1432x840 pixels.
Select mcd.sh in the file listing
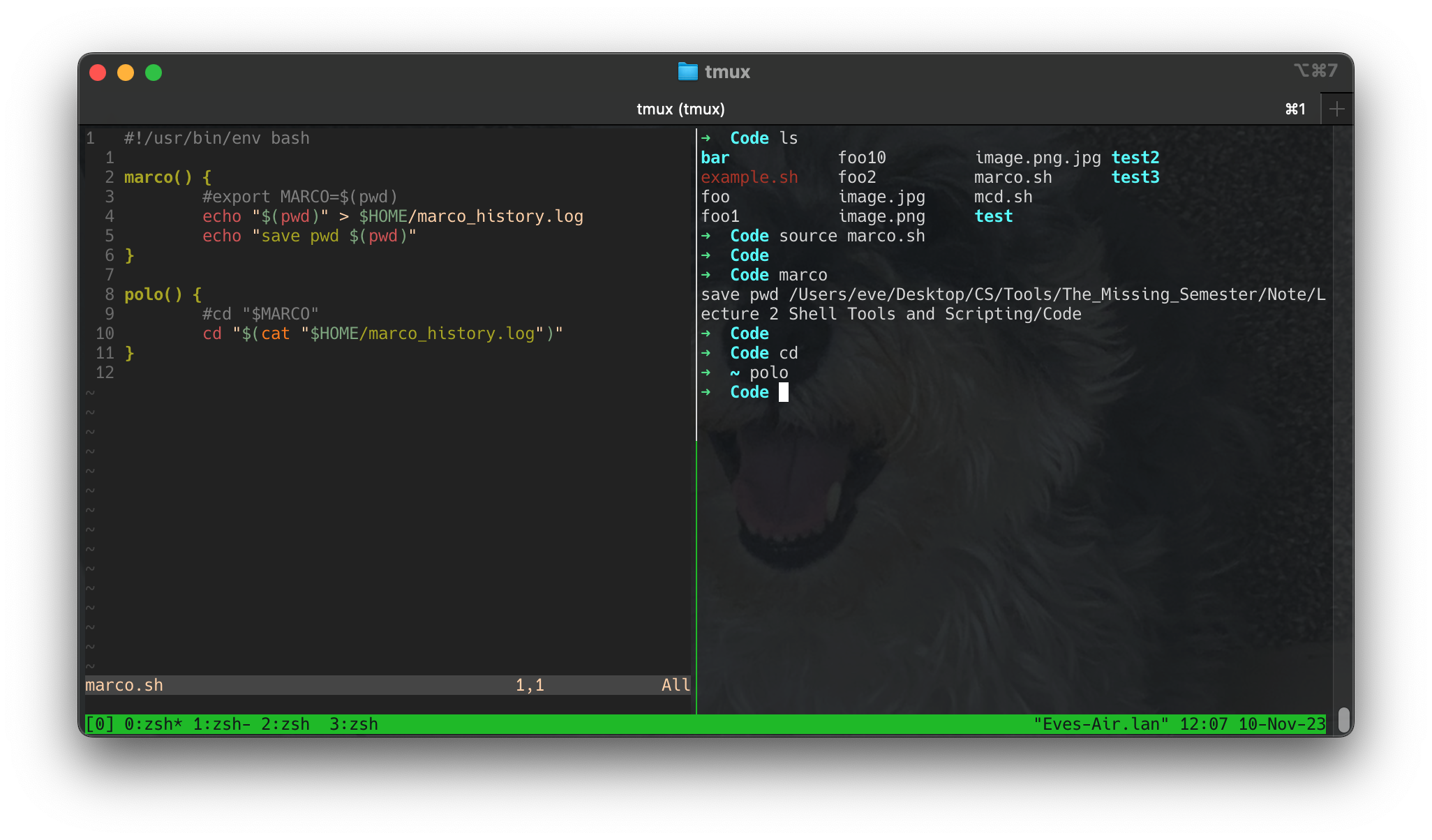pyautogui.click(x=1003, y=197)
